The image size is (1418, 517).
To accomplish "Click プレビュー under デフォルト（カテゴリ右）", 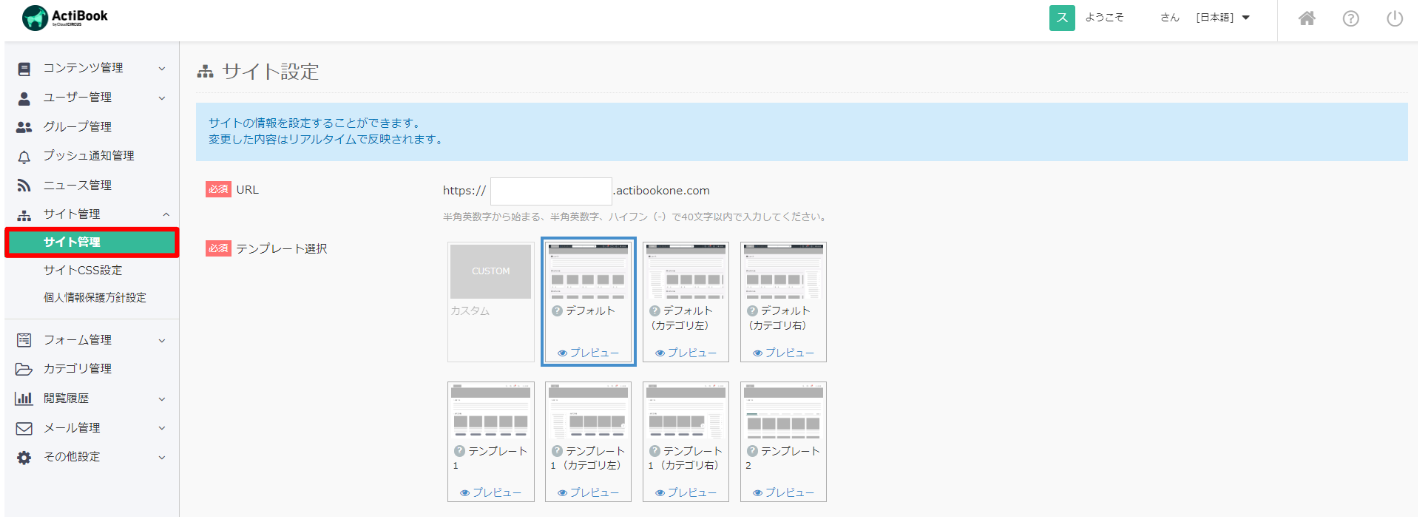I will pos(784,353).
